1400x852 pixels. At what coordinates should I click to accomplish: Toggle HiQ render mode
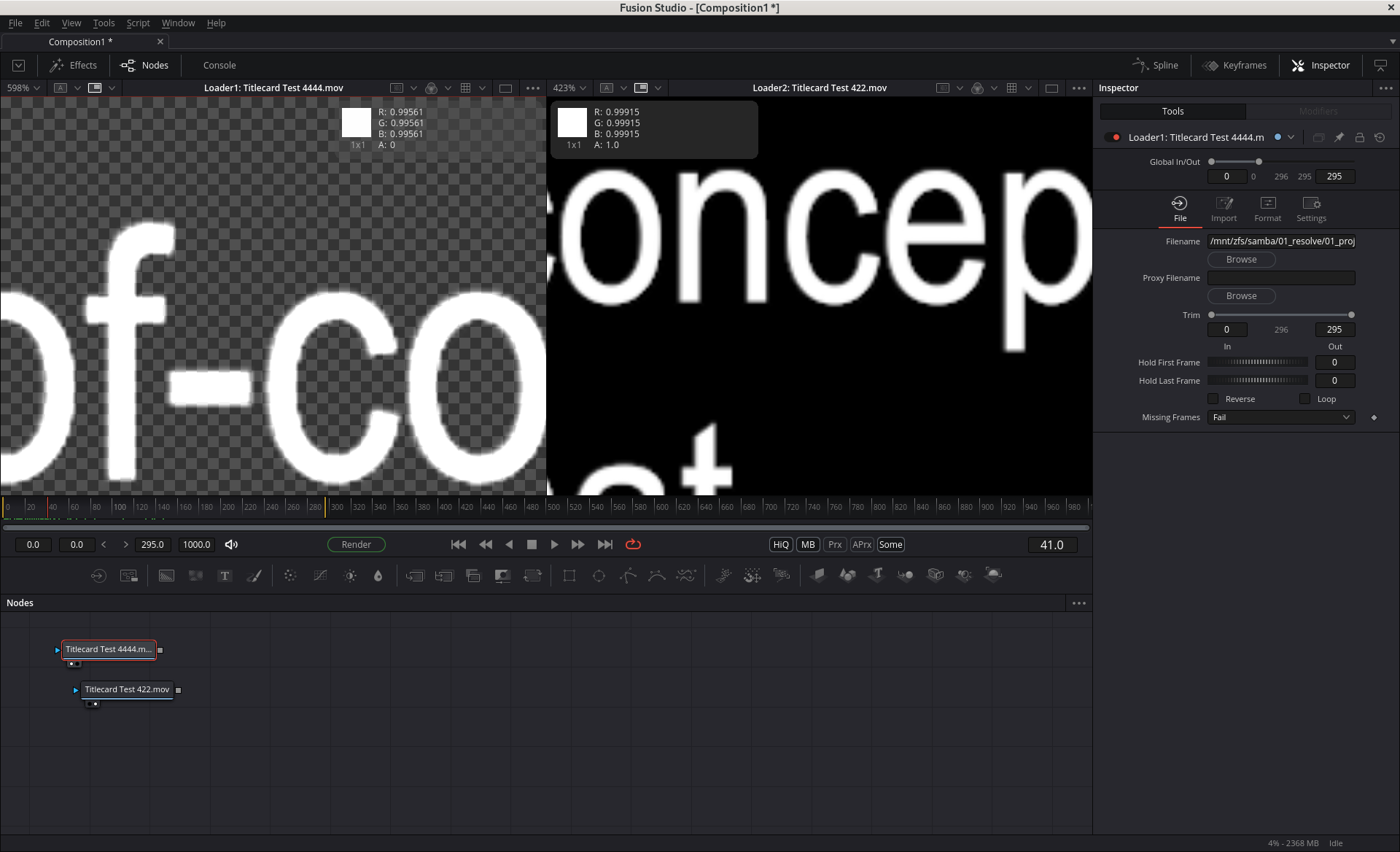tap(780, 545)
